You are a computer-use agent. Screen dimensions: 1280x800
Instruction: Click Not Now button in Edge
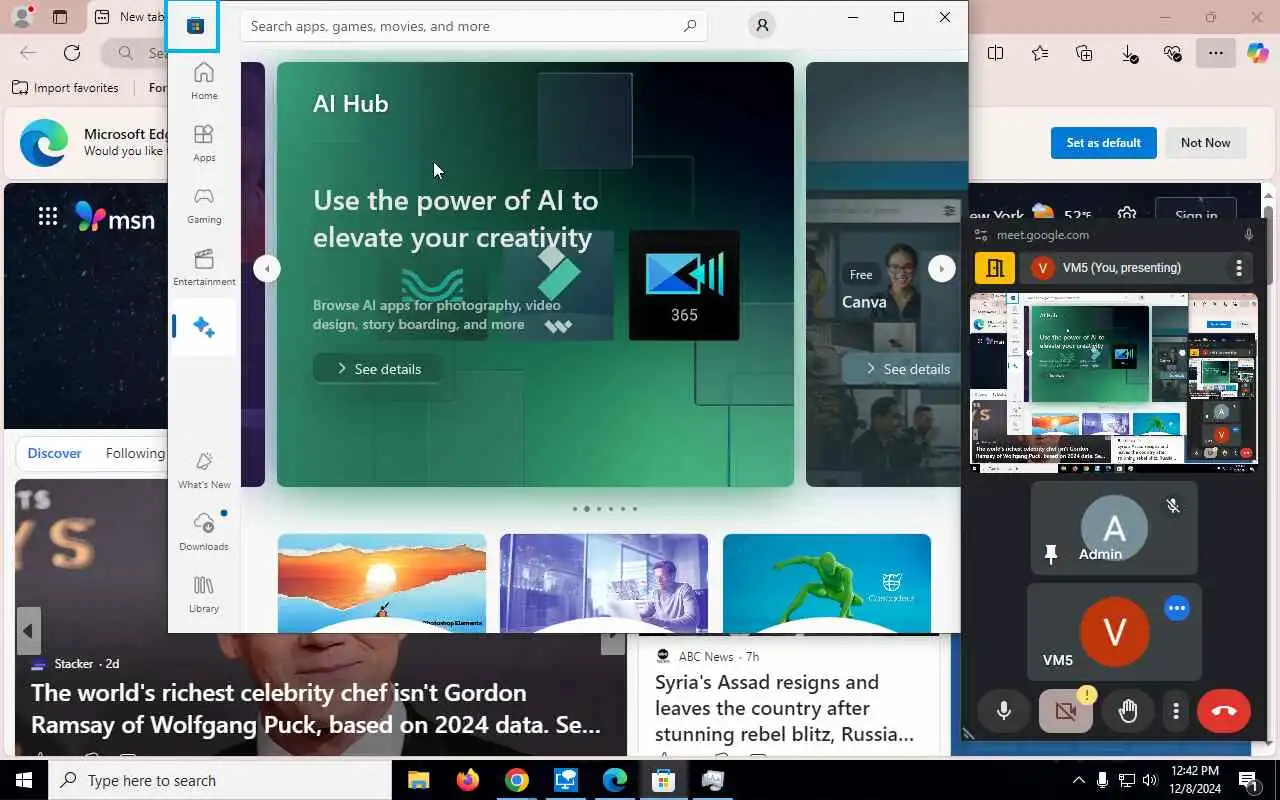1205,143
